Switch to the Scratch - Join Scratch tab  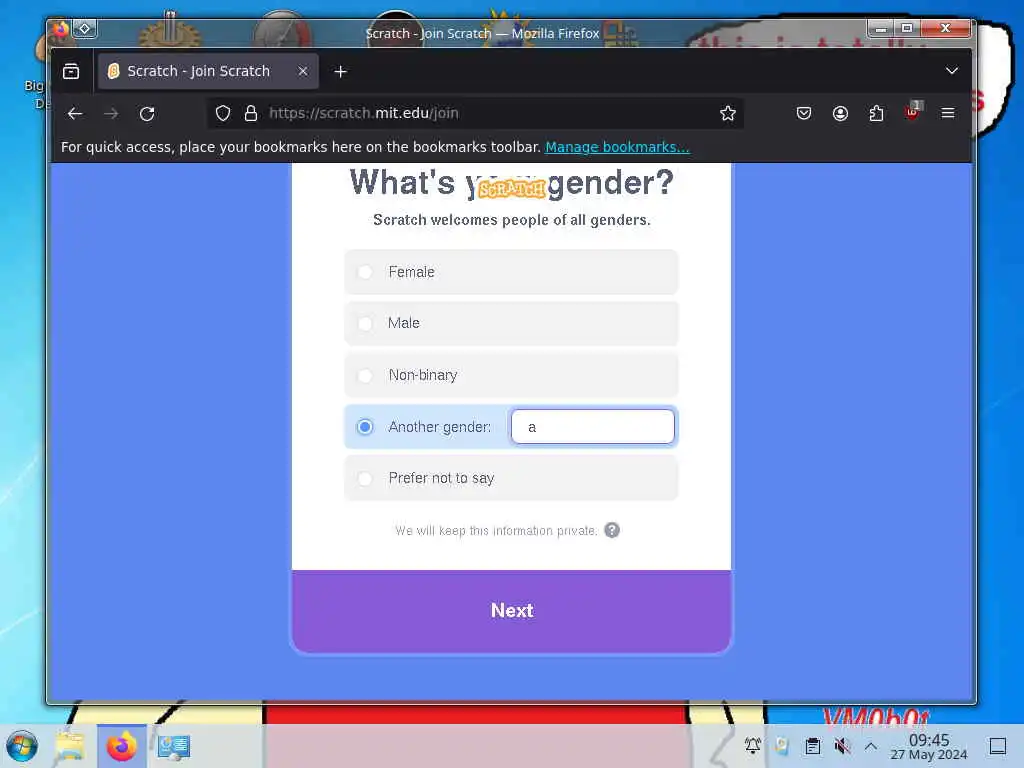pyautogui.click(x=208, y=71)
